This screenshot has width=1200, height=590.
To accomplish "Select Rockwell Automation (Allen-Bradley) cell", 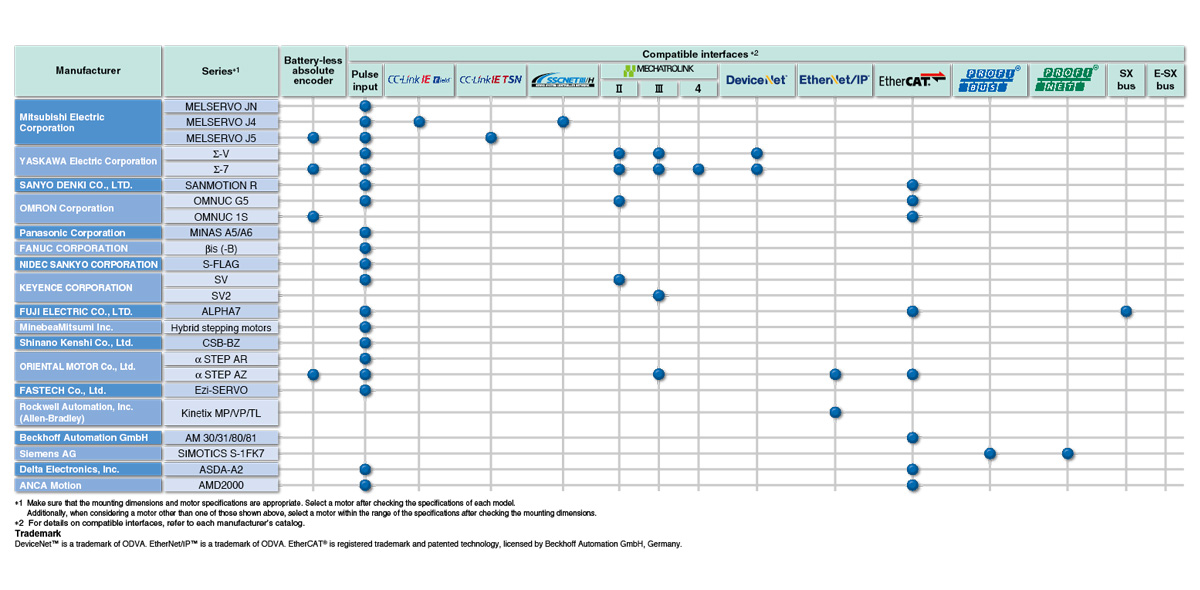I will coord(88,412).
